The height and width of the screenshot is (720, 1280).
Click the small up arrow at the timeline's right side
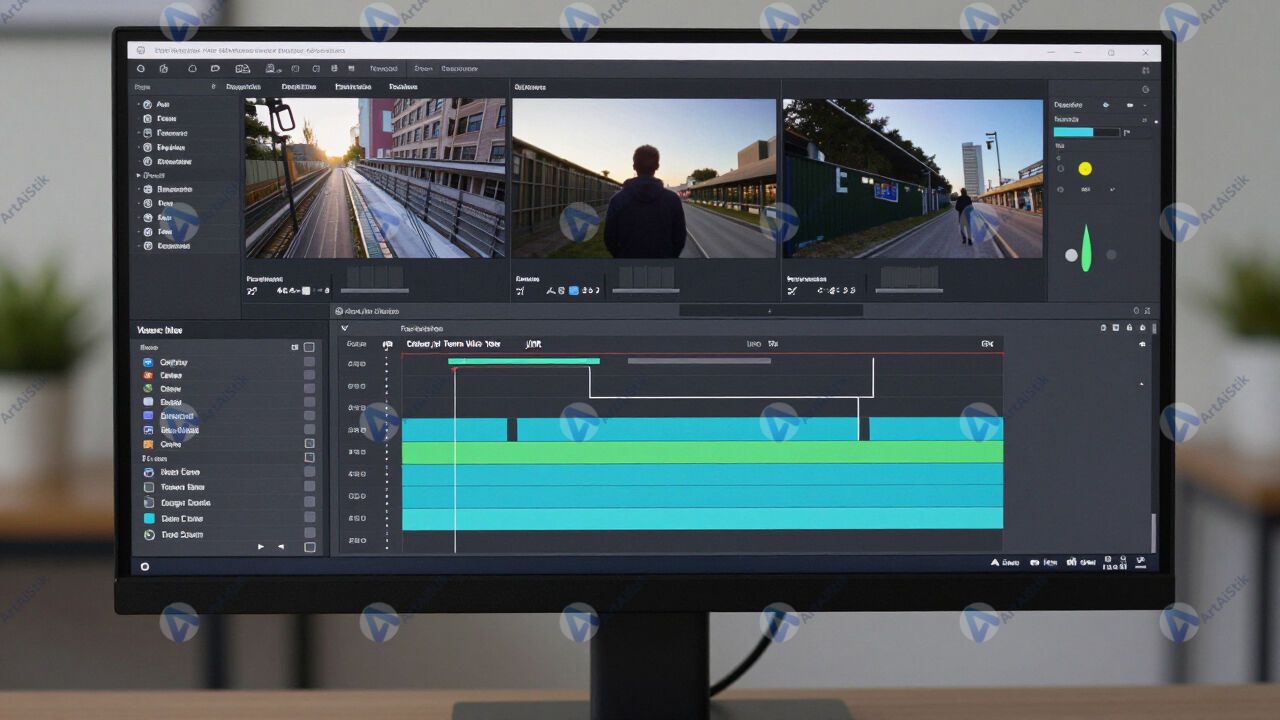click(x=1142, y=383)
